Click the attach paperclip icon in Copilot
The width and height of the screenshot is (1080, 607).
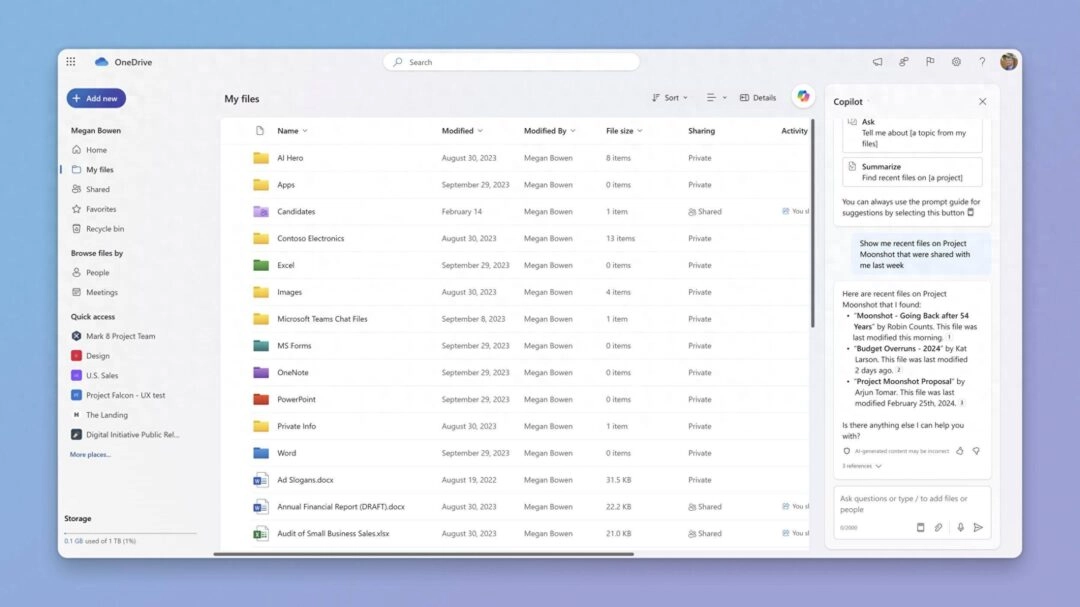point(939,527)
